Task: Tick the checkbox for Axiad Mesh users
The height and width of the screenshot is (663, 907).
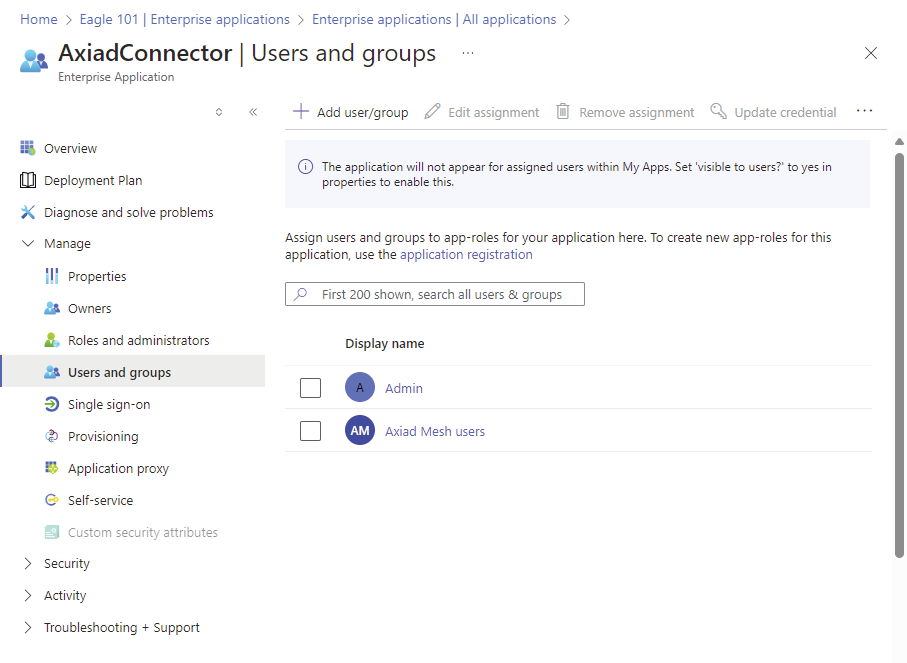Action: pos(311,430)
